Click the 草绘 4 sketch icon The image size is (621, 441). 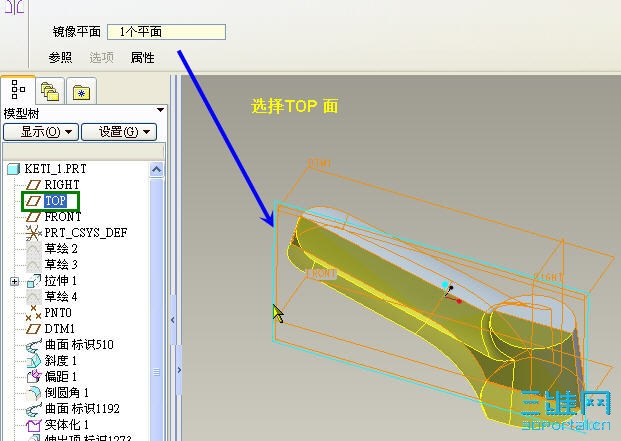(x=33, y=297)
